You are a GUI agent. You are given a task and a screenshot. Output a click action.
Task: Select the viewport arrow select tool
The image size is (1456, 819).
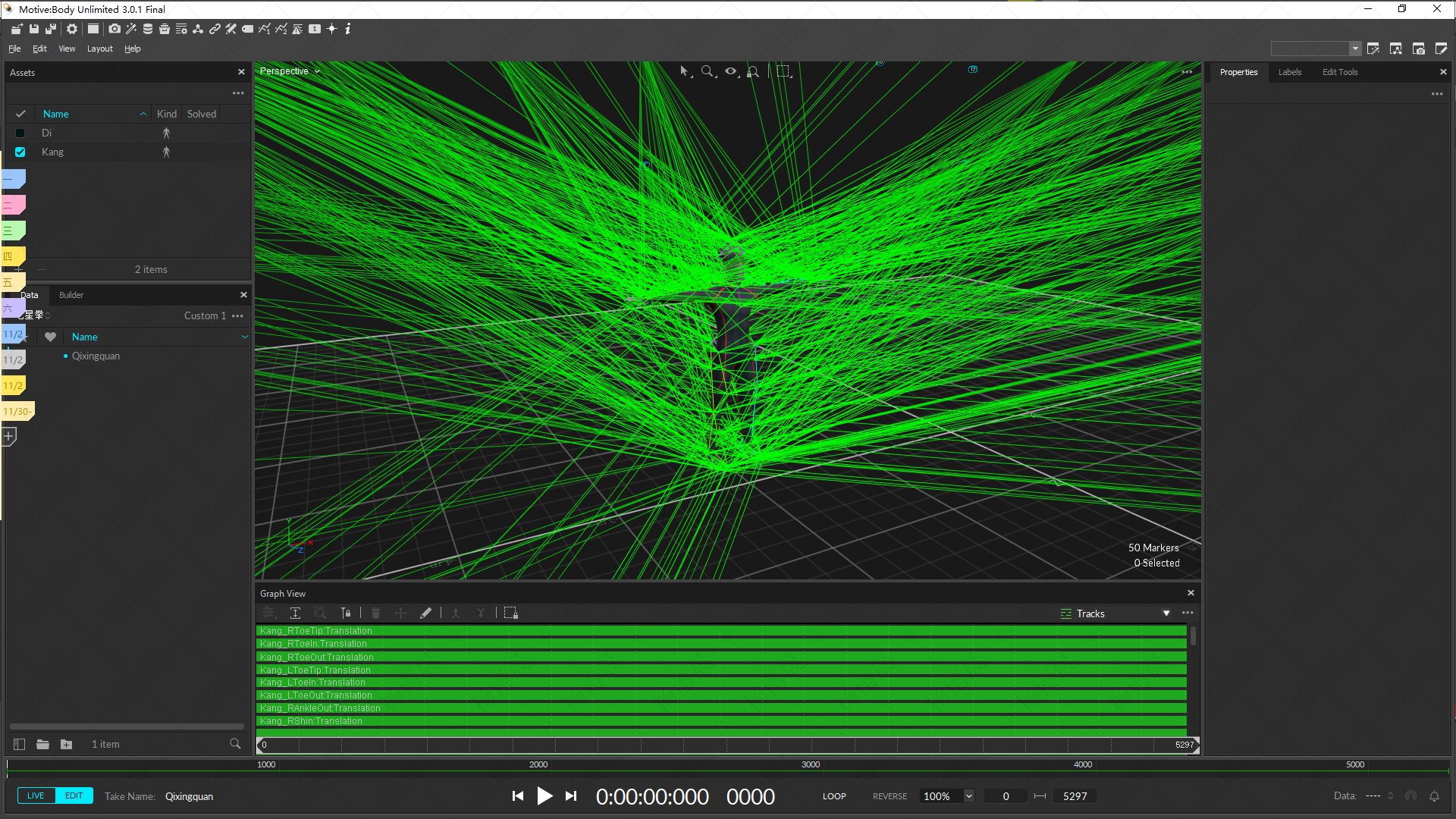(684, 71)
